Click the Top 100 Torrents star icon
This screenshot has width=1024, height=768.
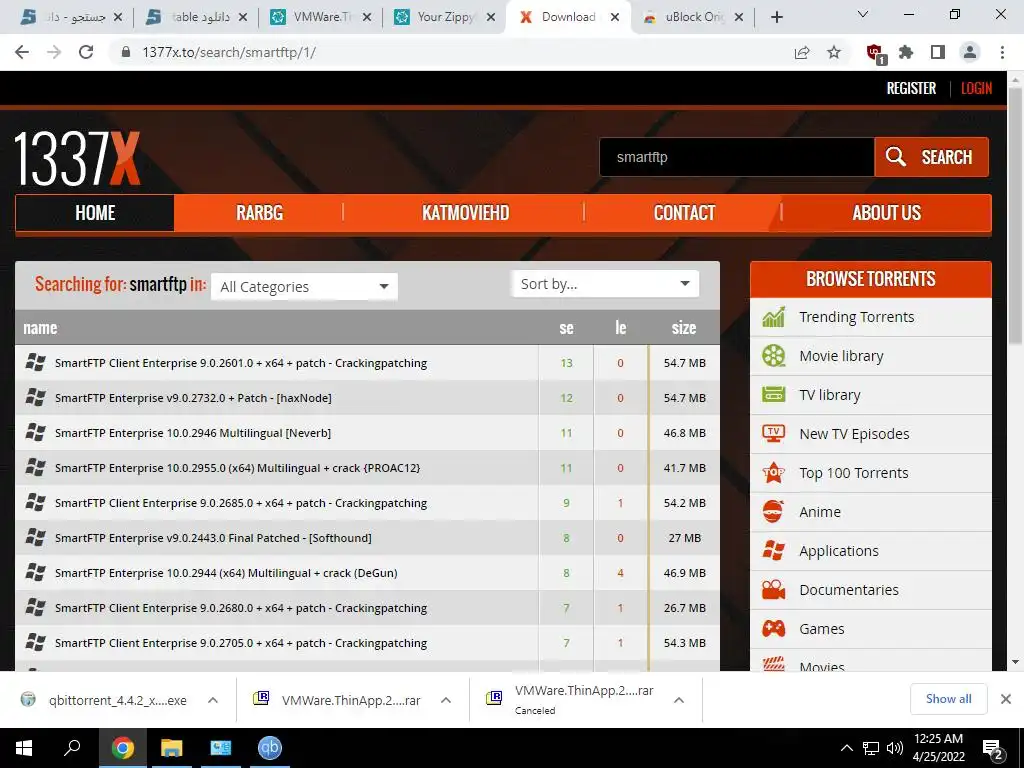[773, 472]
